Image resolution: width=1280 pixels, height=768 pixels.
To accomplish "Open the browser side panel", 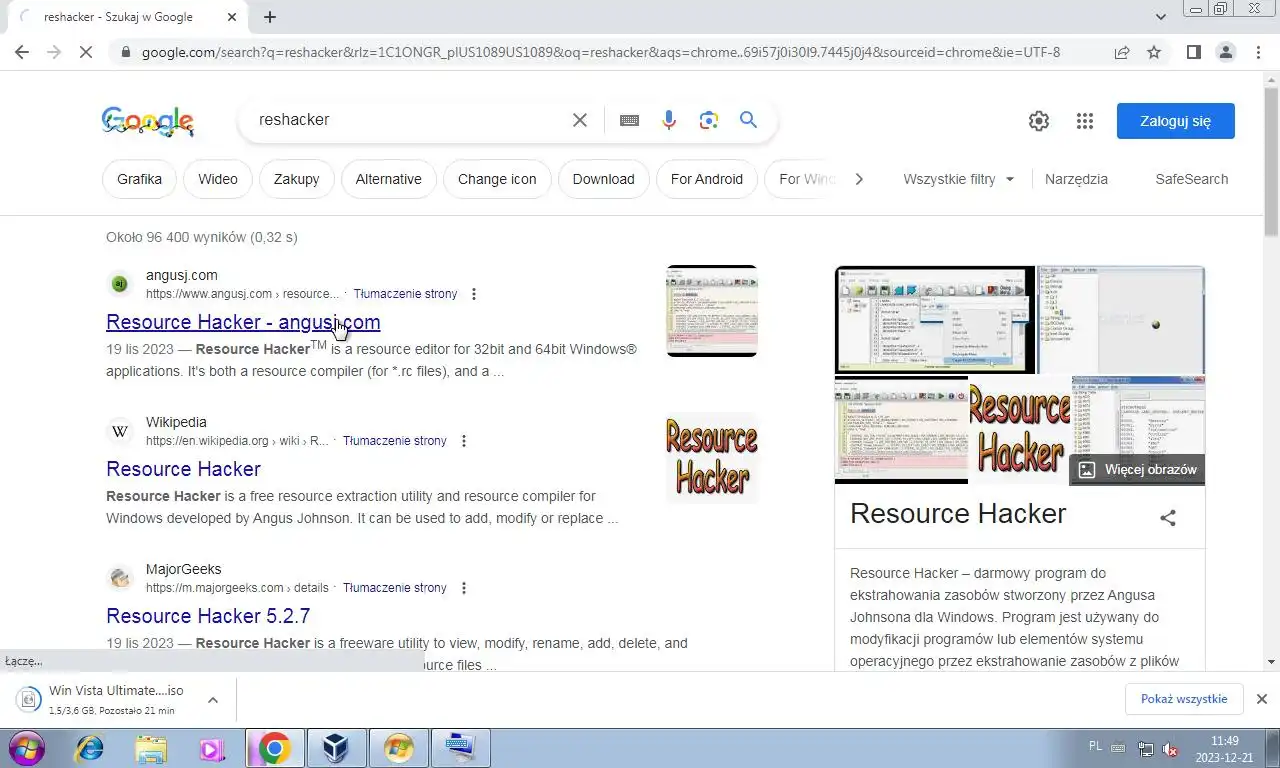I will (x=1193, y=52).
